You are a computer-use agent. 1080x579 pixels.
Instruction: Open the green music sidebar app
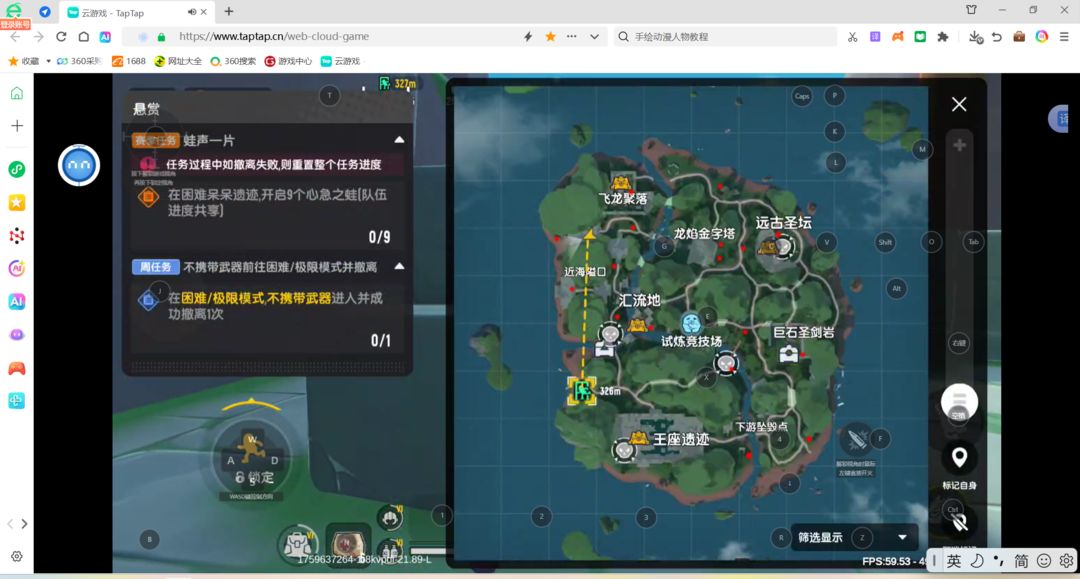[x=17, y=169]
